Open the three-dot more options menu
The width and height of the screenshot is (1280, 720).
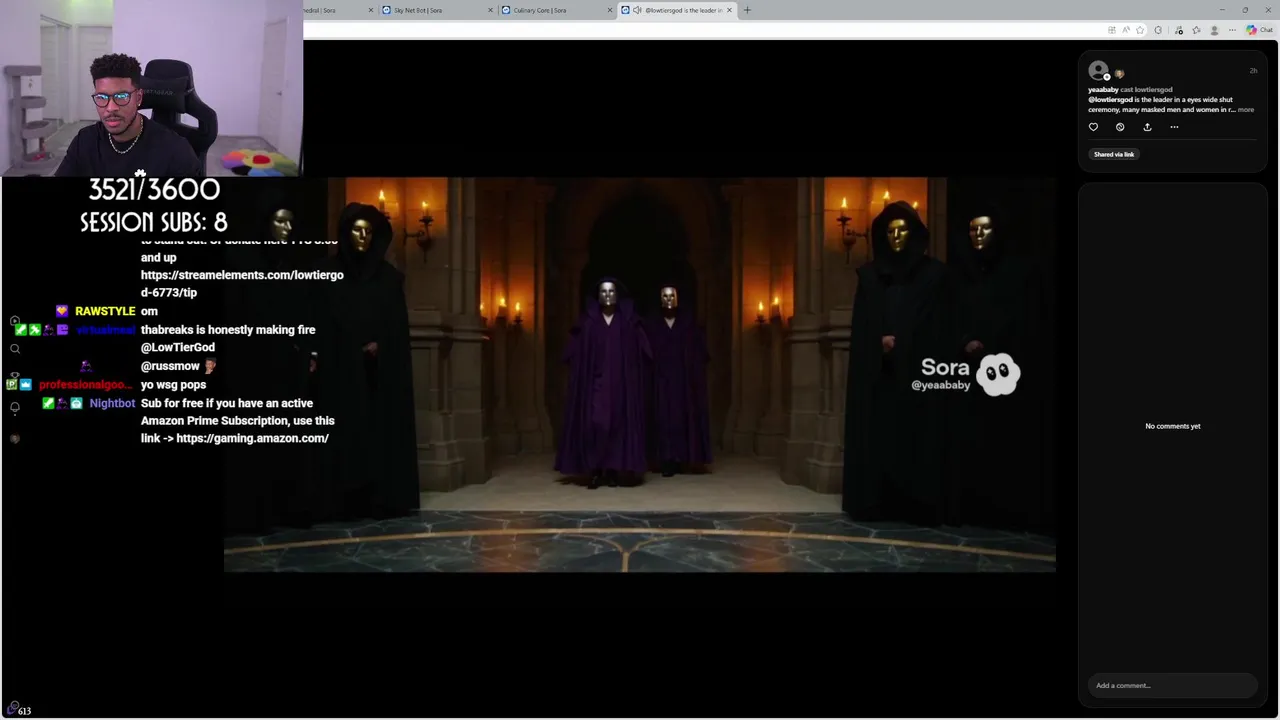tap(1174, 127)
